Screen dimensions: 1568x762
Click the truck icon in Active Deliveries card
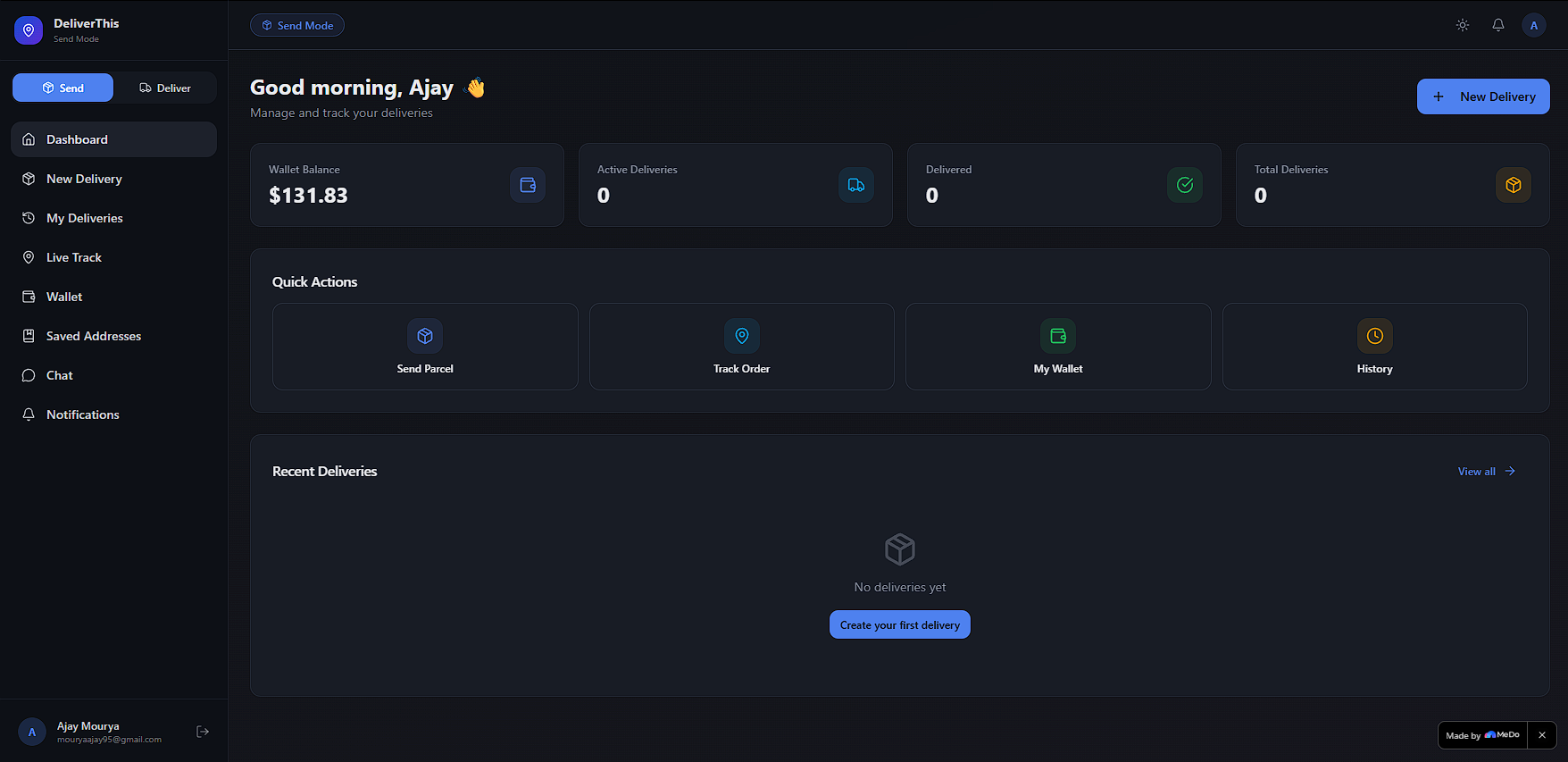coord(856,185)
